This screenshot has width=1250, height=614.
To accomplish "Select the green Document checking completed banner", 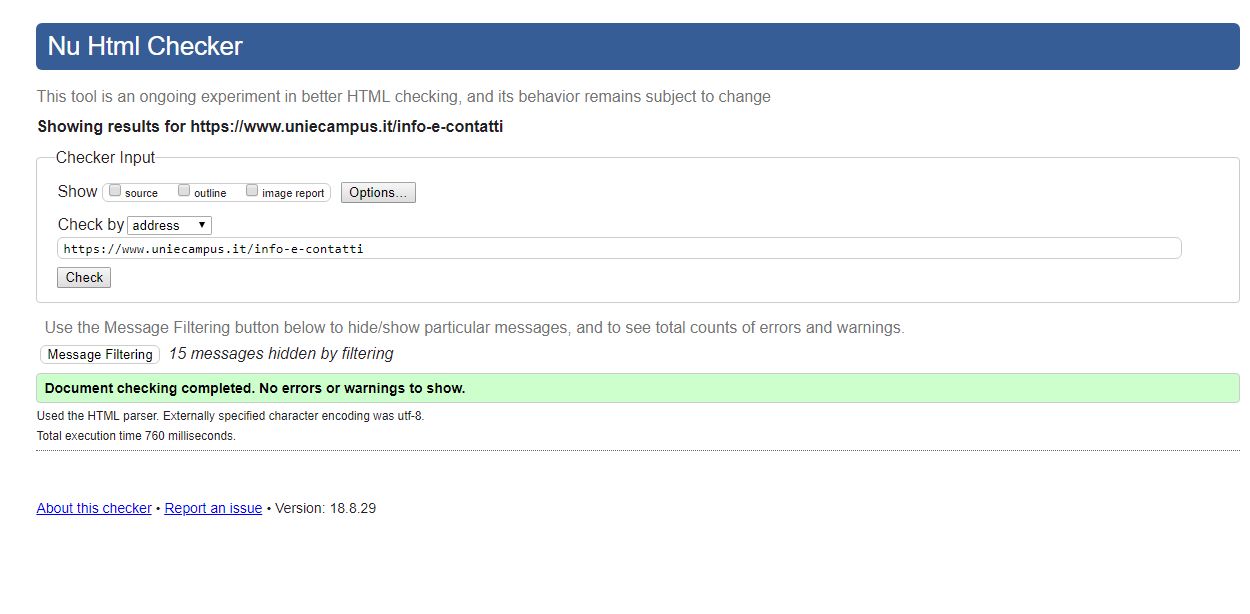I will [x=637, y=389].
